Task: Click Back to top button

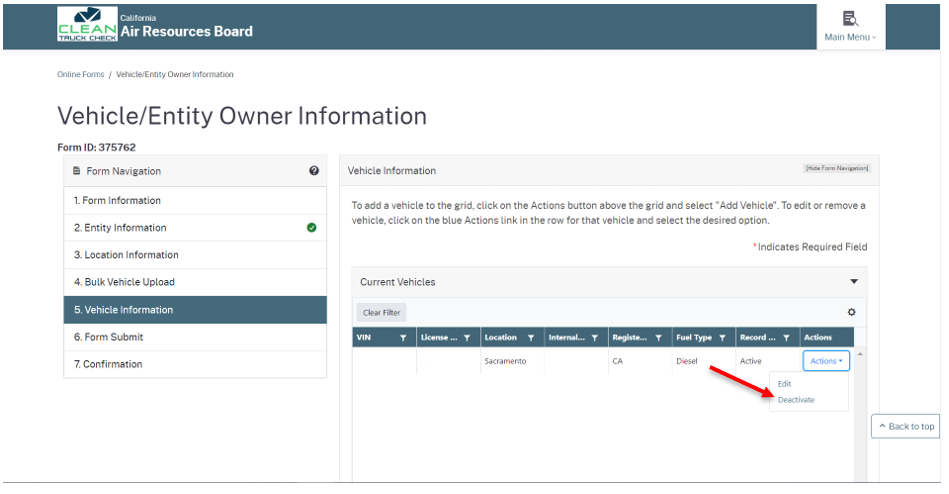Action: pyautogui.click(x=906, y=426)
